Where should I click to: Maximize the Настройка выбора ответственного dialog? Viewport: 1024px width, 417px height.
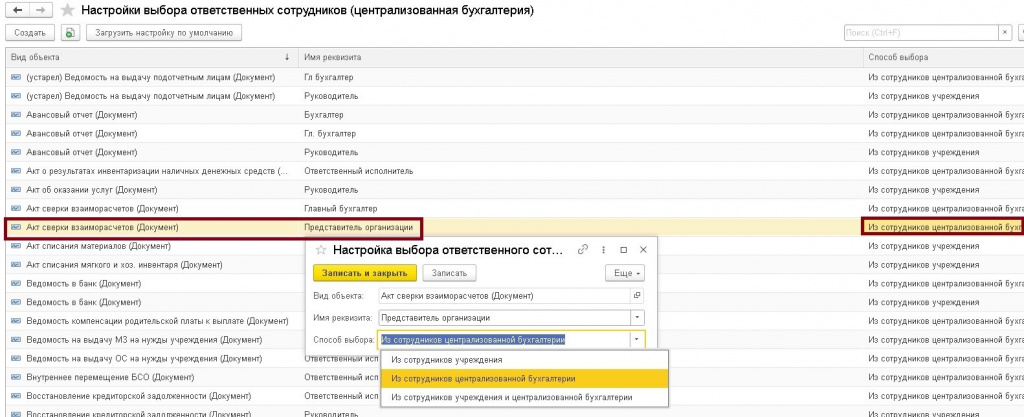[624, 250]
